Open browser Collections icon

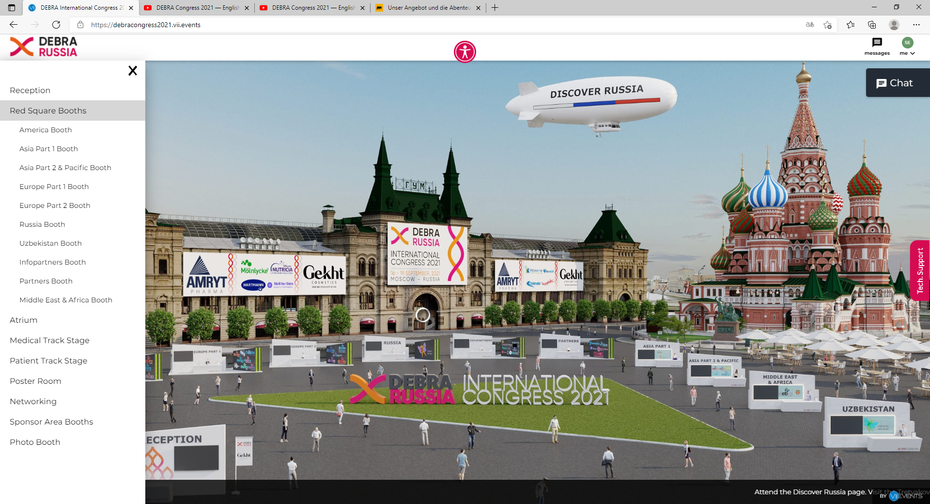coord(872,25)
